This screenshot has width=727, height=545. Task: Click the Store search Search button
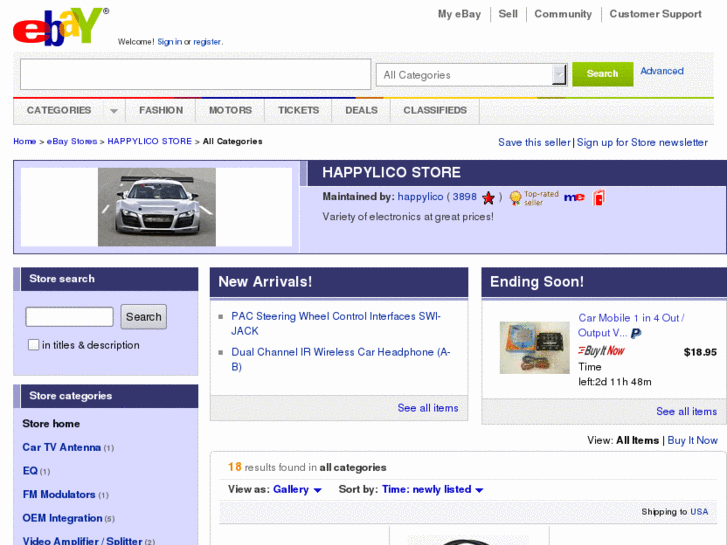point(144,317)
